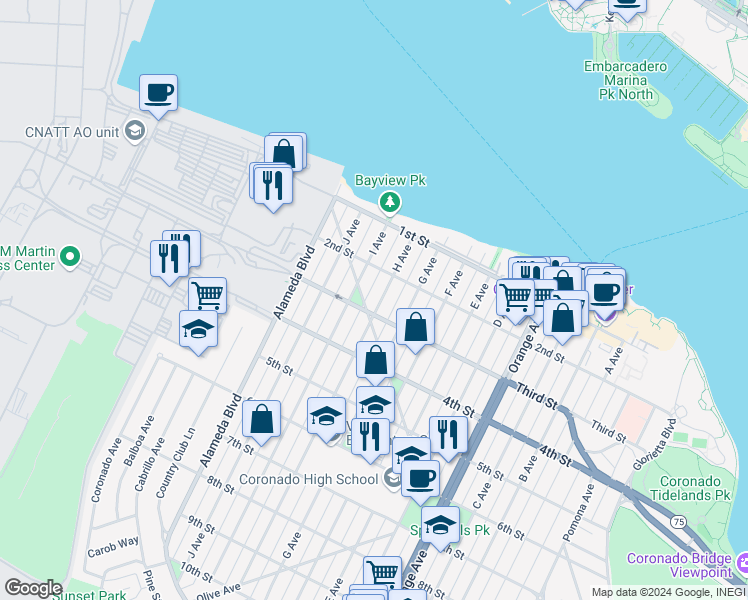Click the graduation cap marker left of the 5th St coffee cup

pyautogui.click(x=411, y=452)
